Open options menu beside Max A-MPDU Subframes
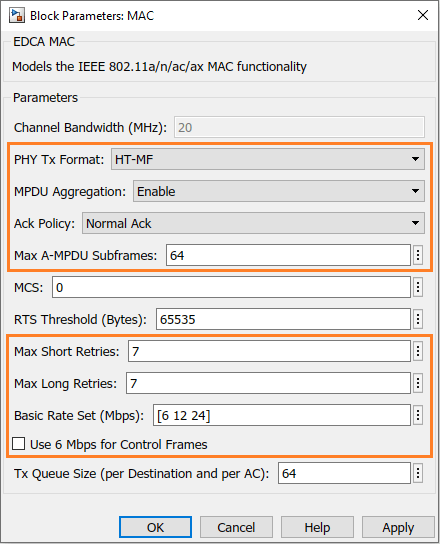The width and height of the screenshot is (440, 544). tap(418, 255)
